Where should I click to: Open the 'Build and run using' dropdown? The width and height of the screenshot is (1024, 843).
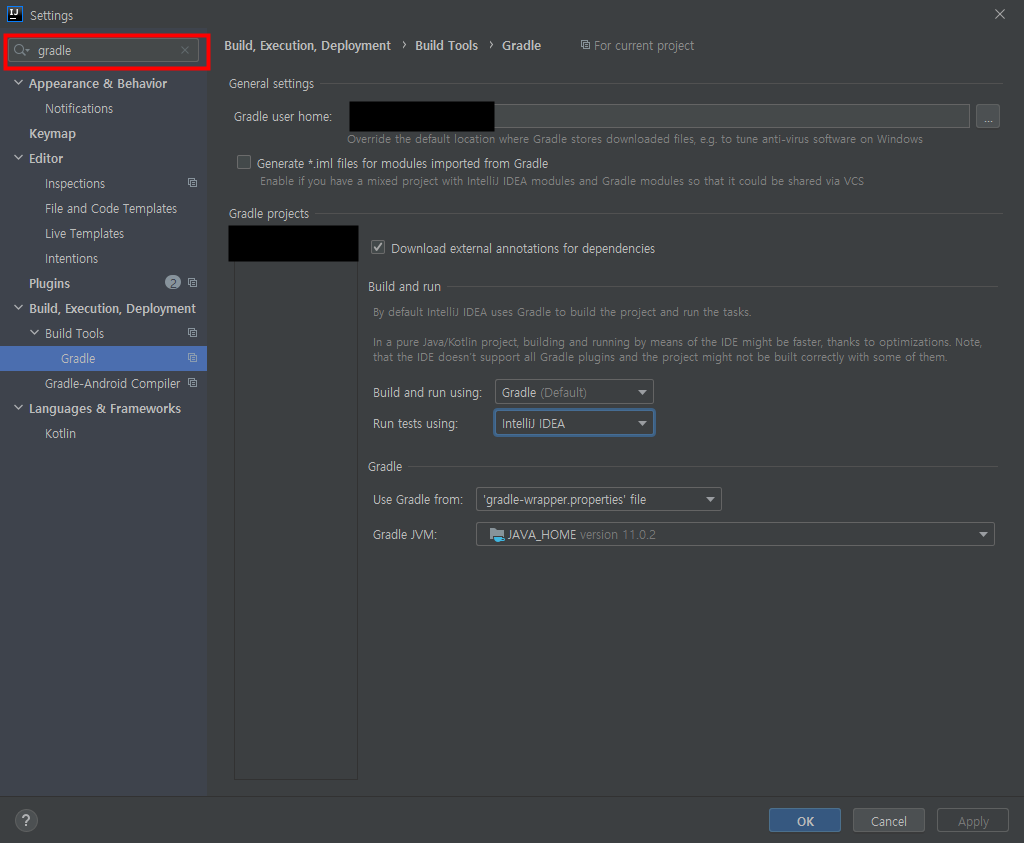(x=574, y=392)
